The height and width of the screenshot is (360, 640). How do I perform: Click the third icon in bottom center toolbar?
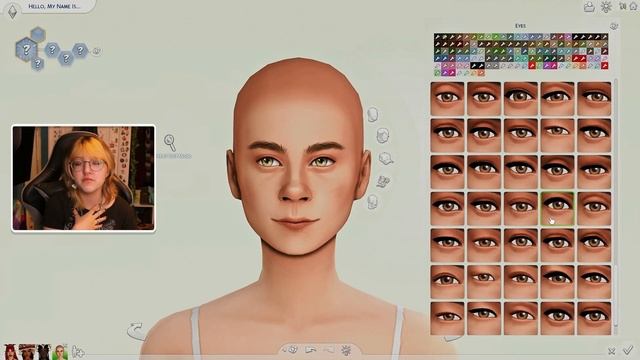pos(329,350)
